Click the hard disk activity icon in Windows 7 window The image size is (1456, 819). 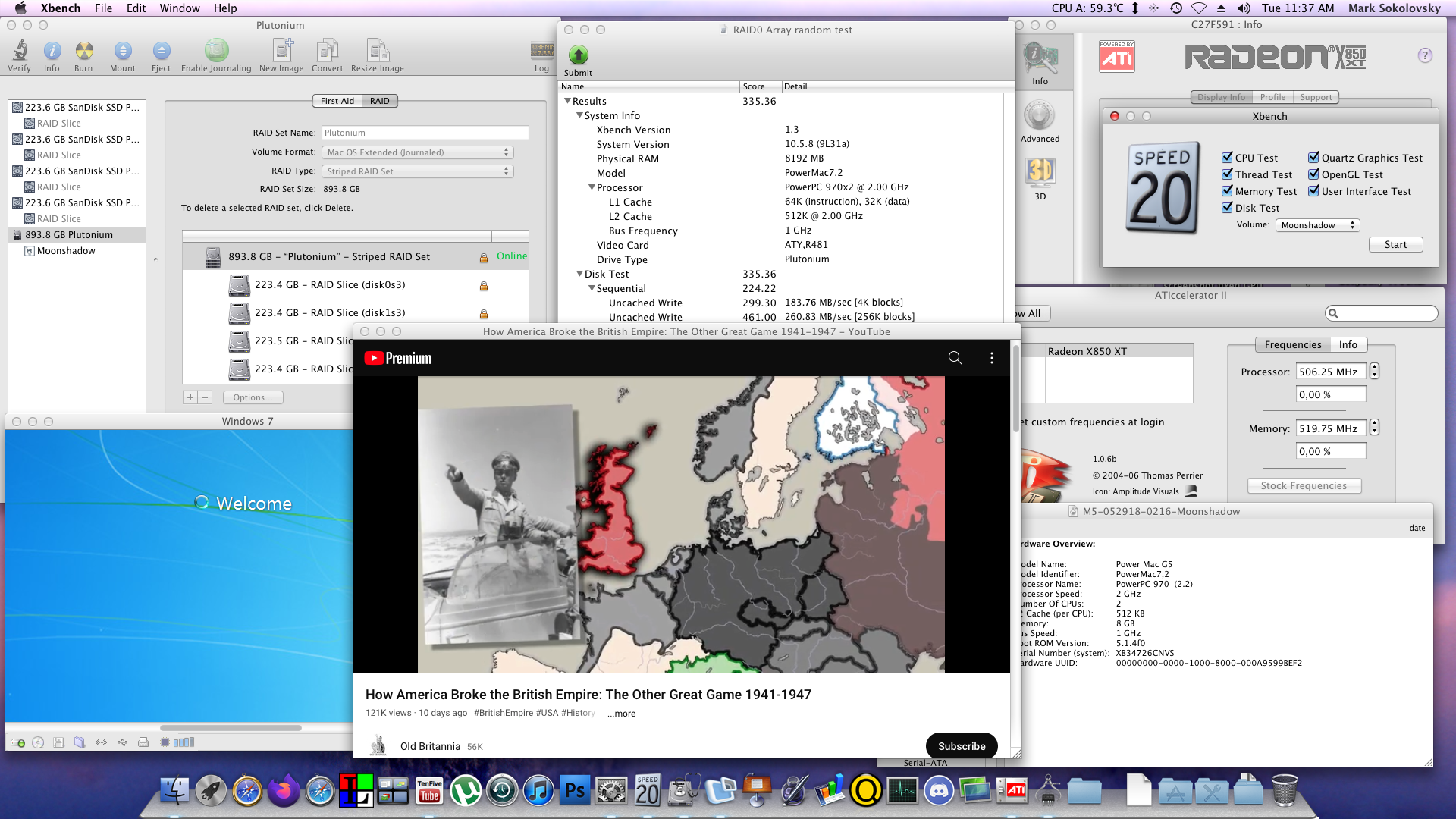pyautogui.click(x=17, y=742)
